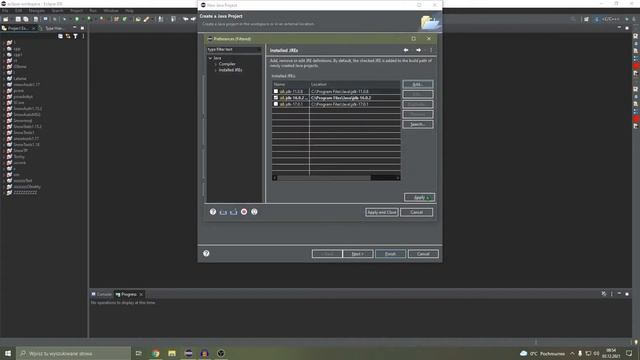Click the type filter text field
Image resolution: width=640 pixels, height=360 pixels.
234,49
